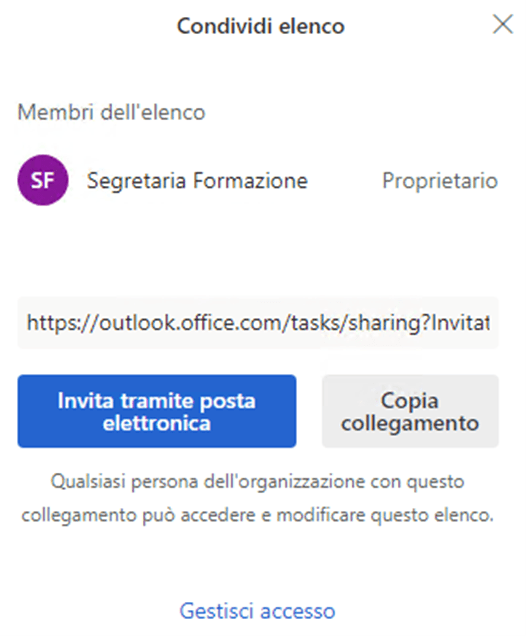Select the https sharing URL text
The width and height of the screenshot is (526, 636).
tap(258, 323)
